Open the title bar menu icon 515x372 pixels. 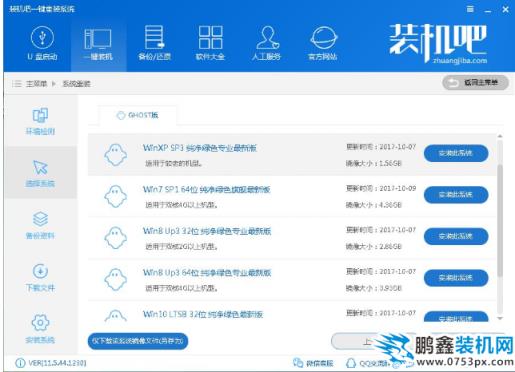point(470,9)
